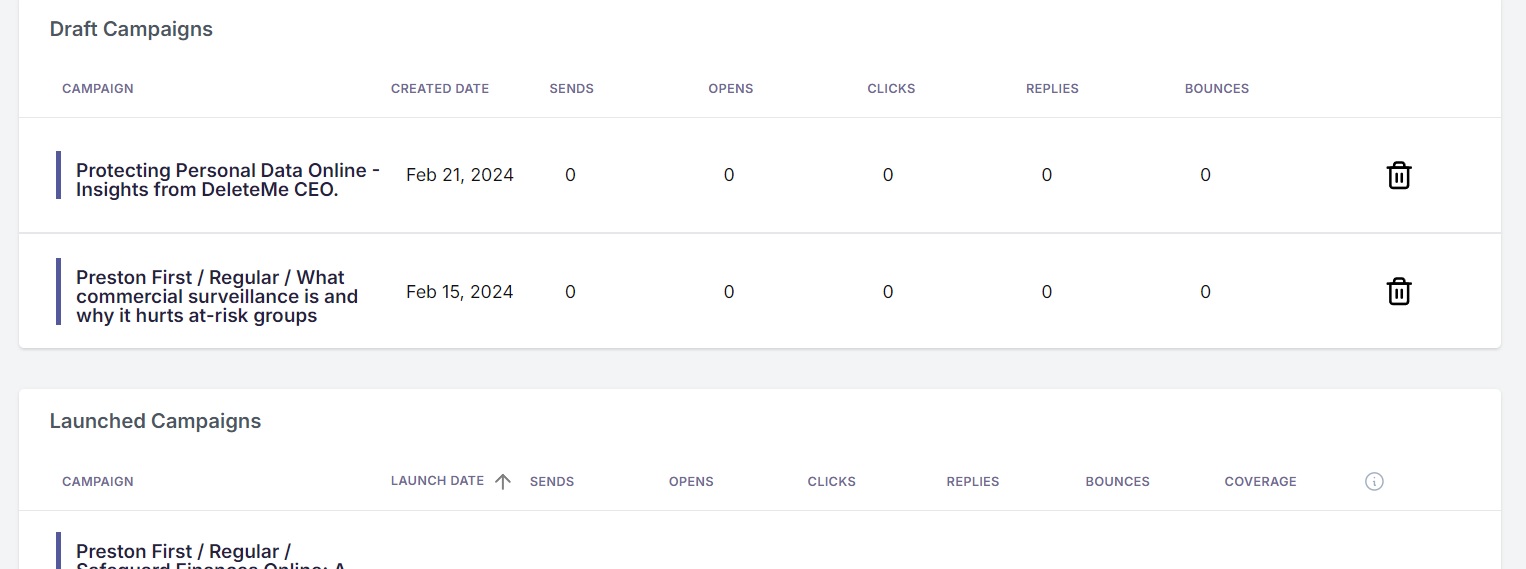Click the info icon beside Coverage
The height and width of the screenshot is (569, 1526).
point(1374,482)
